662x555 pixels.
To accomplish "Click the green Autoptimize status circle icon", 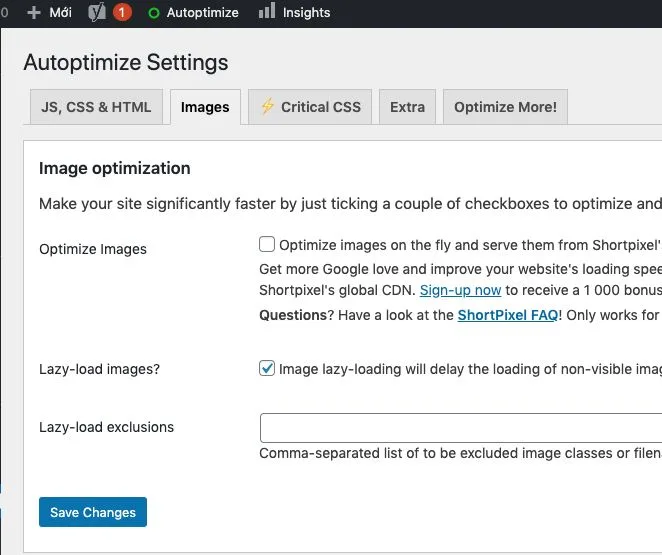I will point(154,14).
